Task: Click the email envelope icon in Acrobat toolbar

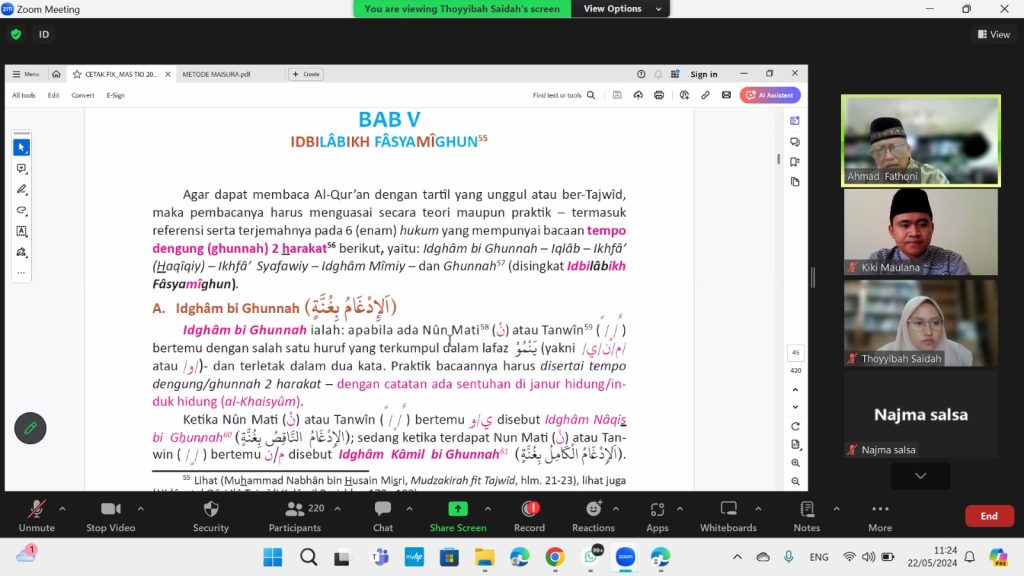Action: (726, 95)
